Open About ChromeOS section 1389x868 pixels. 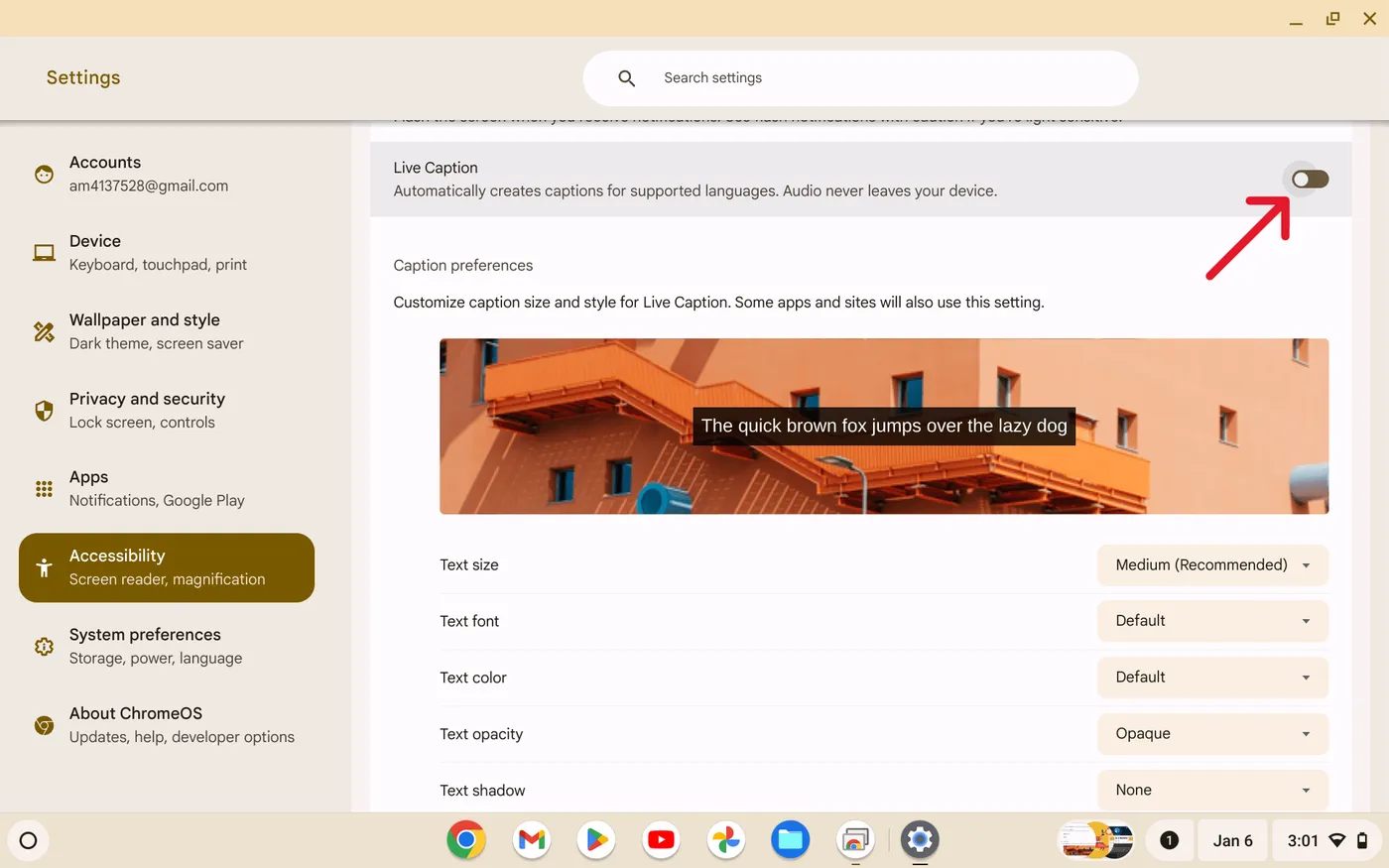(x=167, y=725)
